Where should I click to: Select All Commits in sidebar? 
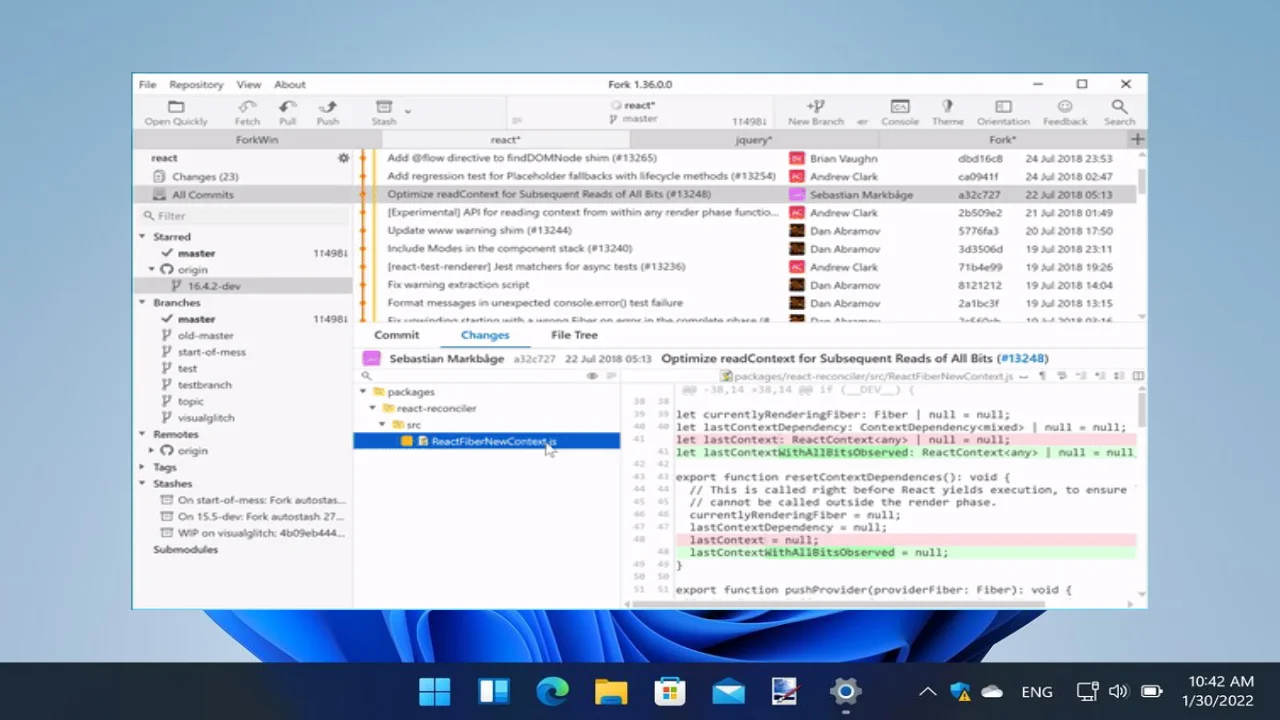[x=243, y=195]
